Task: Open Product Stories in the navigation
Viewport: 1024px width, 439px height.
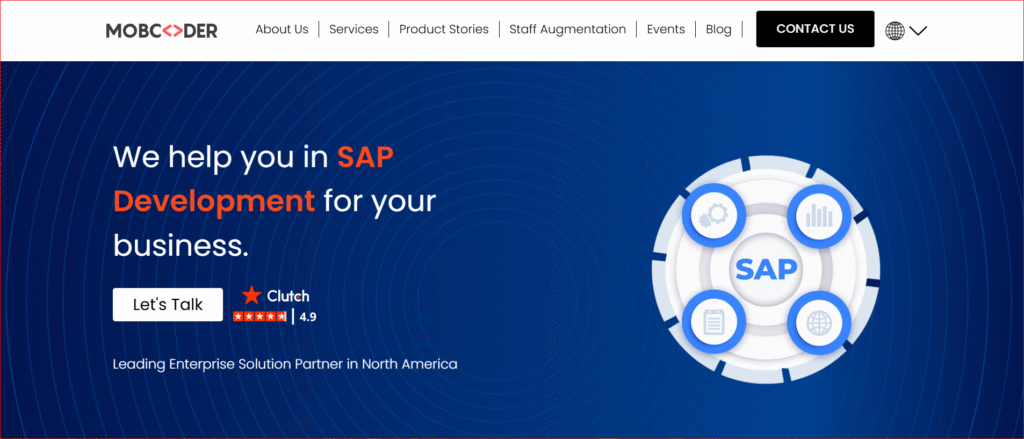Action: (x=444, y=29)
